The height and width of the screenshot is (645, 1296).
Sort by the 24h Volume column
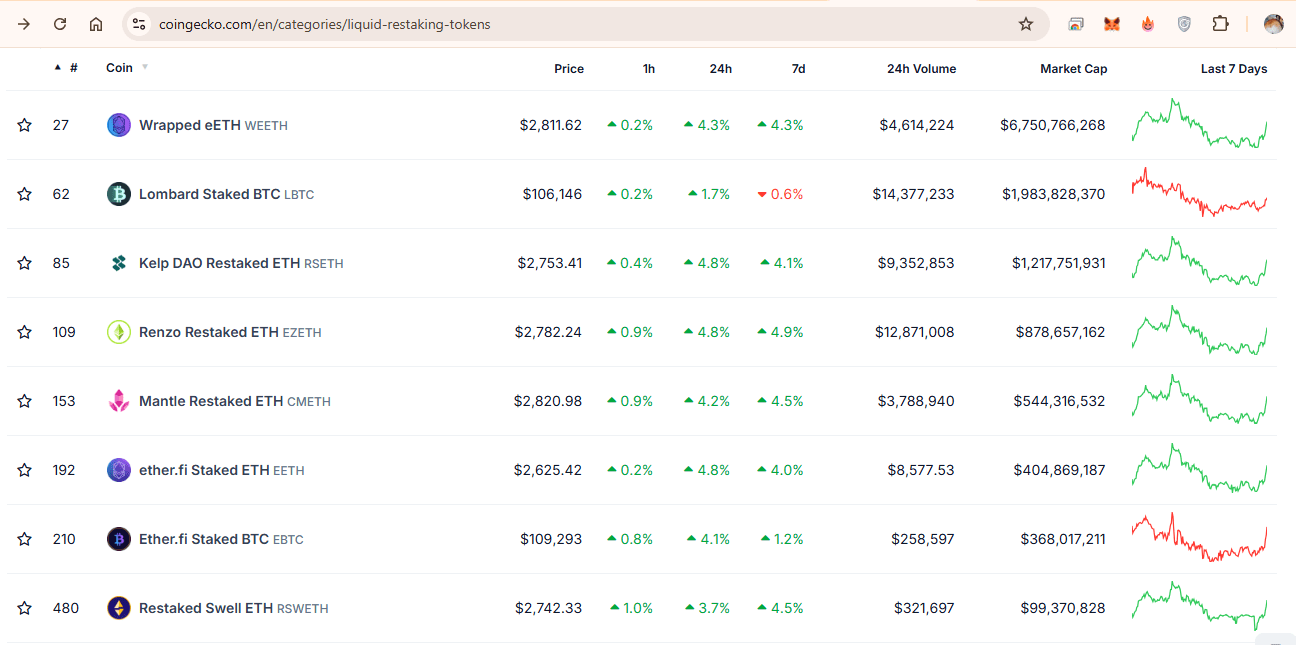[x=921, y=69]
